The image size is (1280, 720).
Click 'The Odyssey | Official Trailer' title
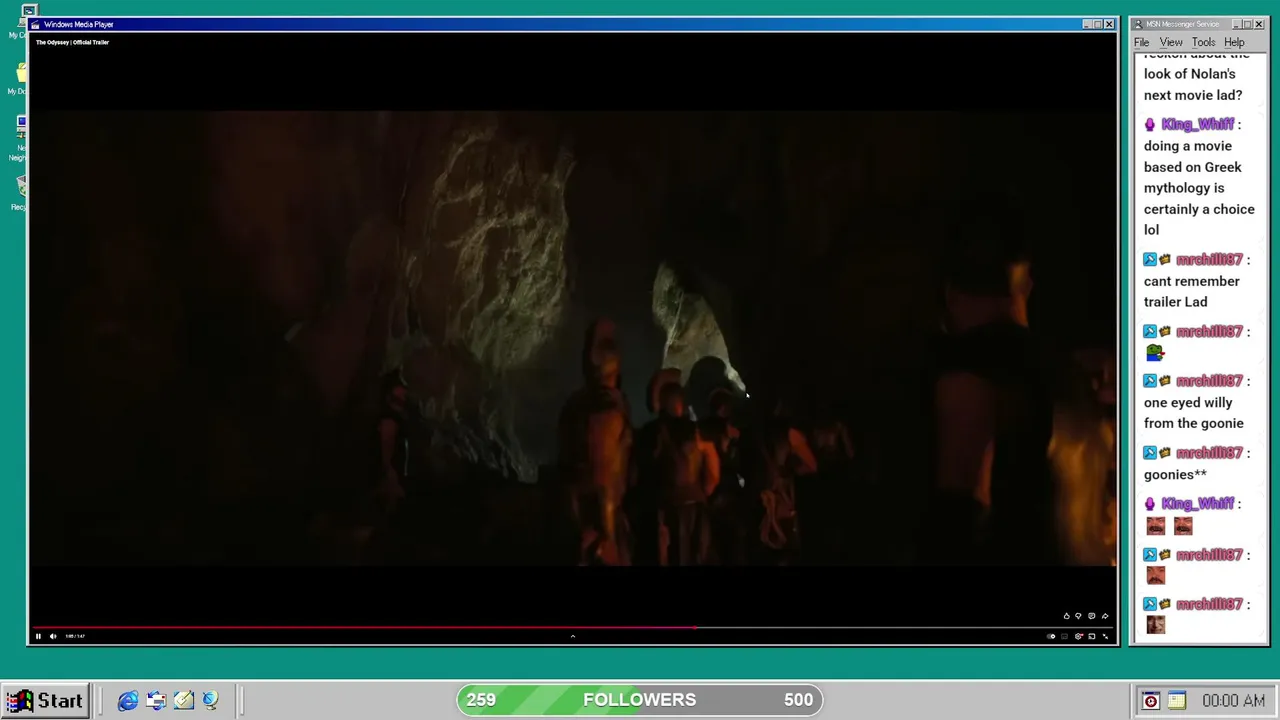pos(72,42)
